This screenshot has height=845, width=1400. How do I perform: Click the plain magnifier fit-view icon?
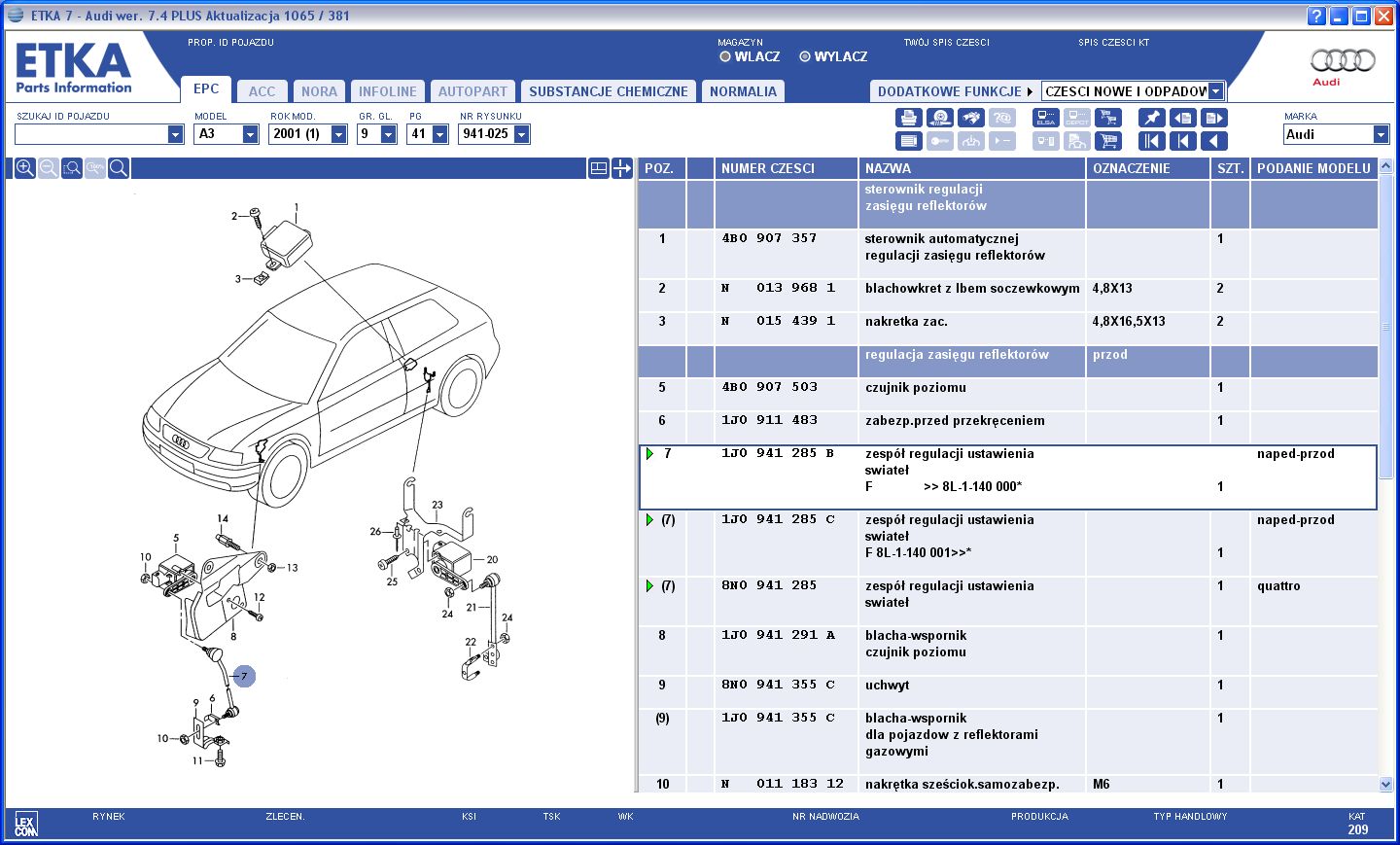(x=119, y=168)
